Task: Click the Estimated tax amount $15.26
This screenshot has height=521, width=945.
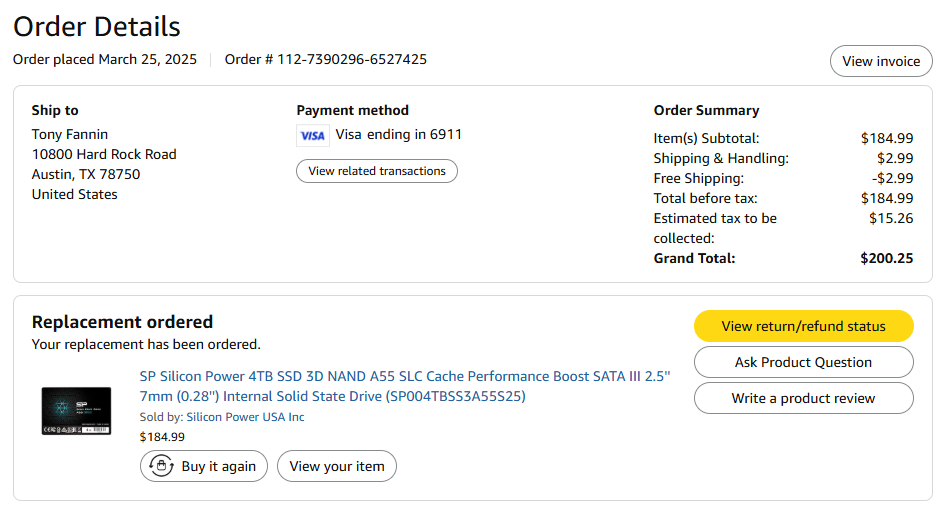Action: pos(890,218)
